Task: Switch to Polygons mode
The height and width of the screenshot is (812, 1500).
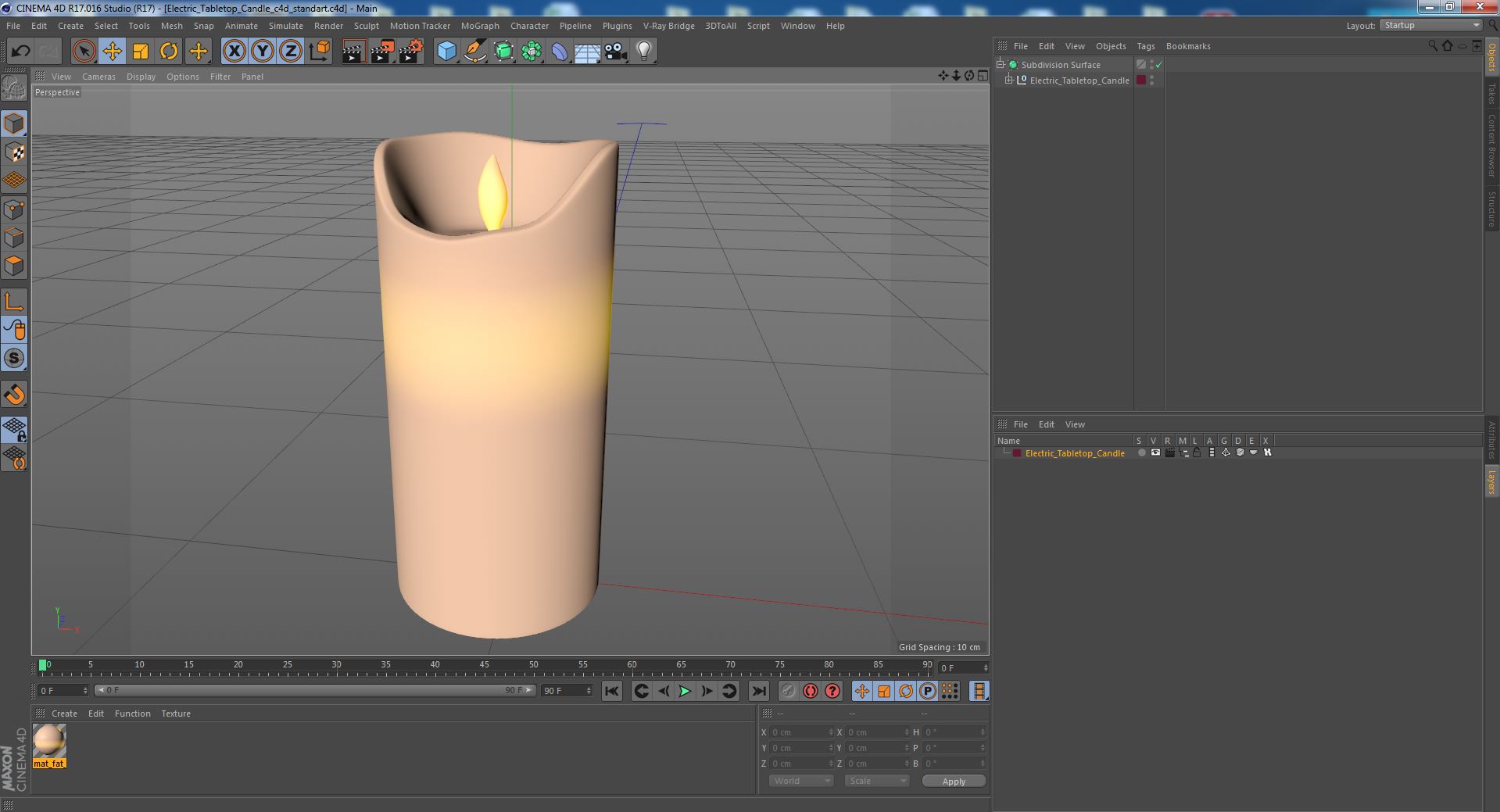Action: pyautogui.click(x=14, y=266)
